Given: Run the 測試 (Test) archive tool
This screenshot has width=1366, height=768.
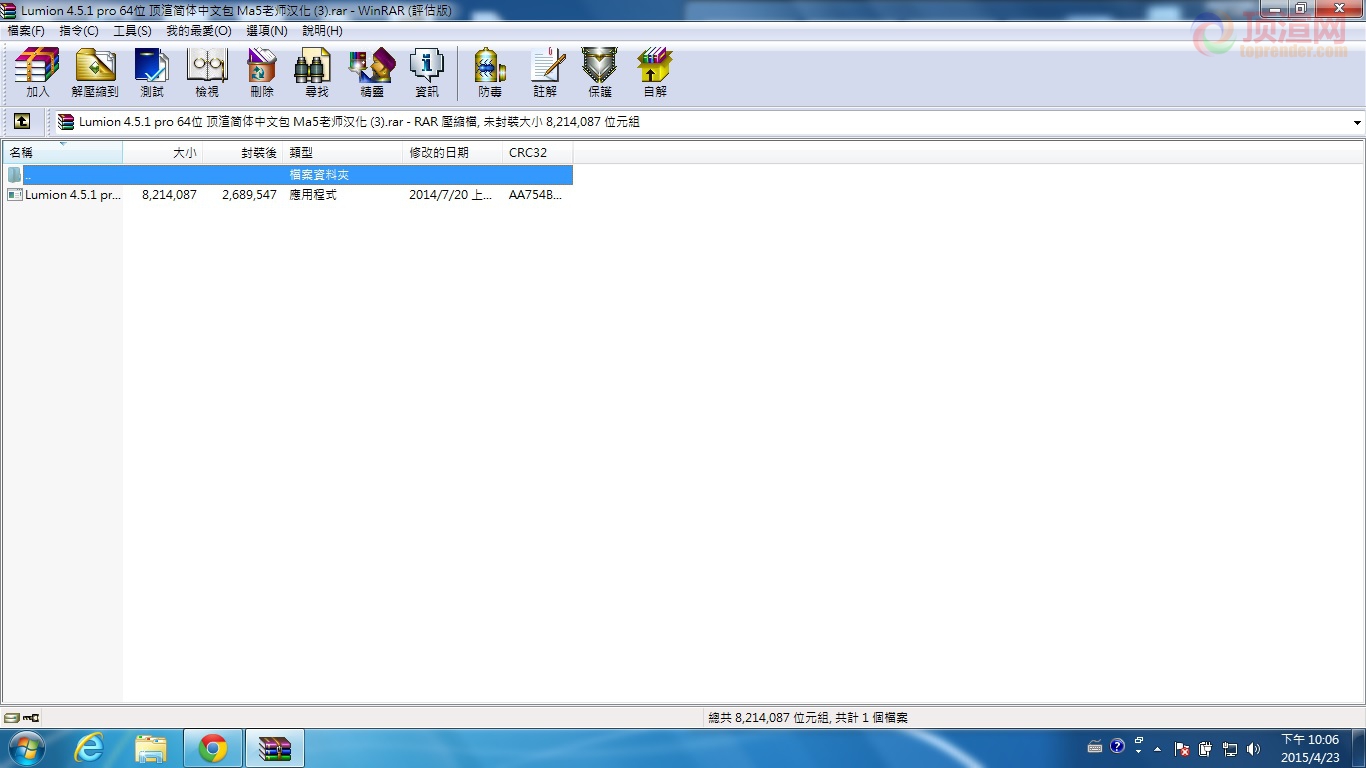Looking at the screenshot, I should tap(152, 73).
